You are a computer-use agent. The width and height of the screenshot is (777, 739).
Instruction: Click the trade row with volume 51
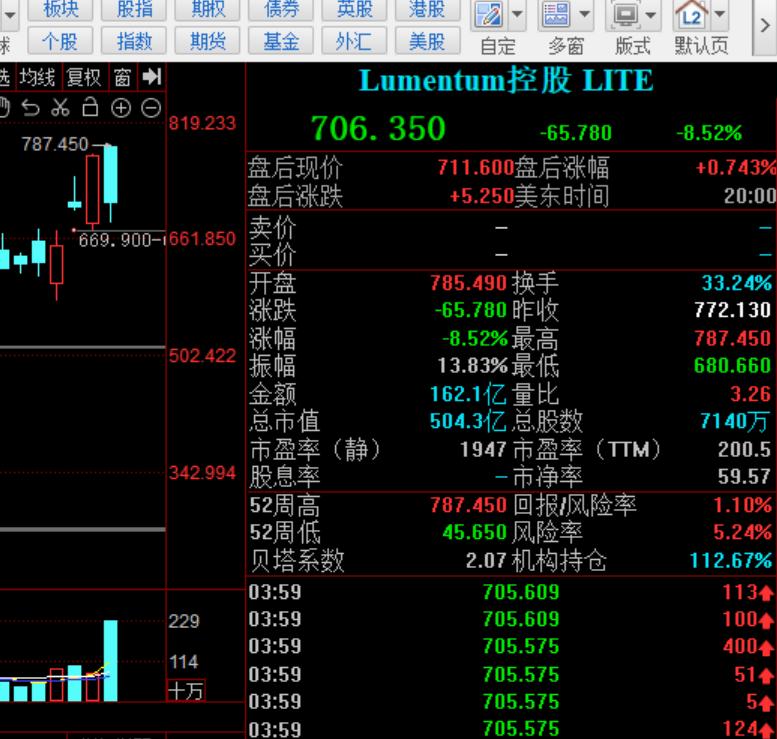point(510,675)
